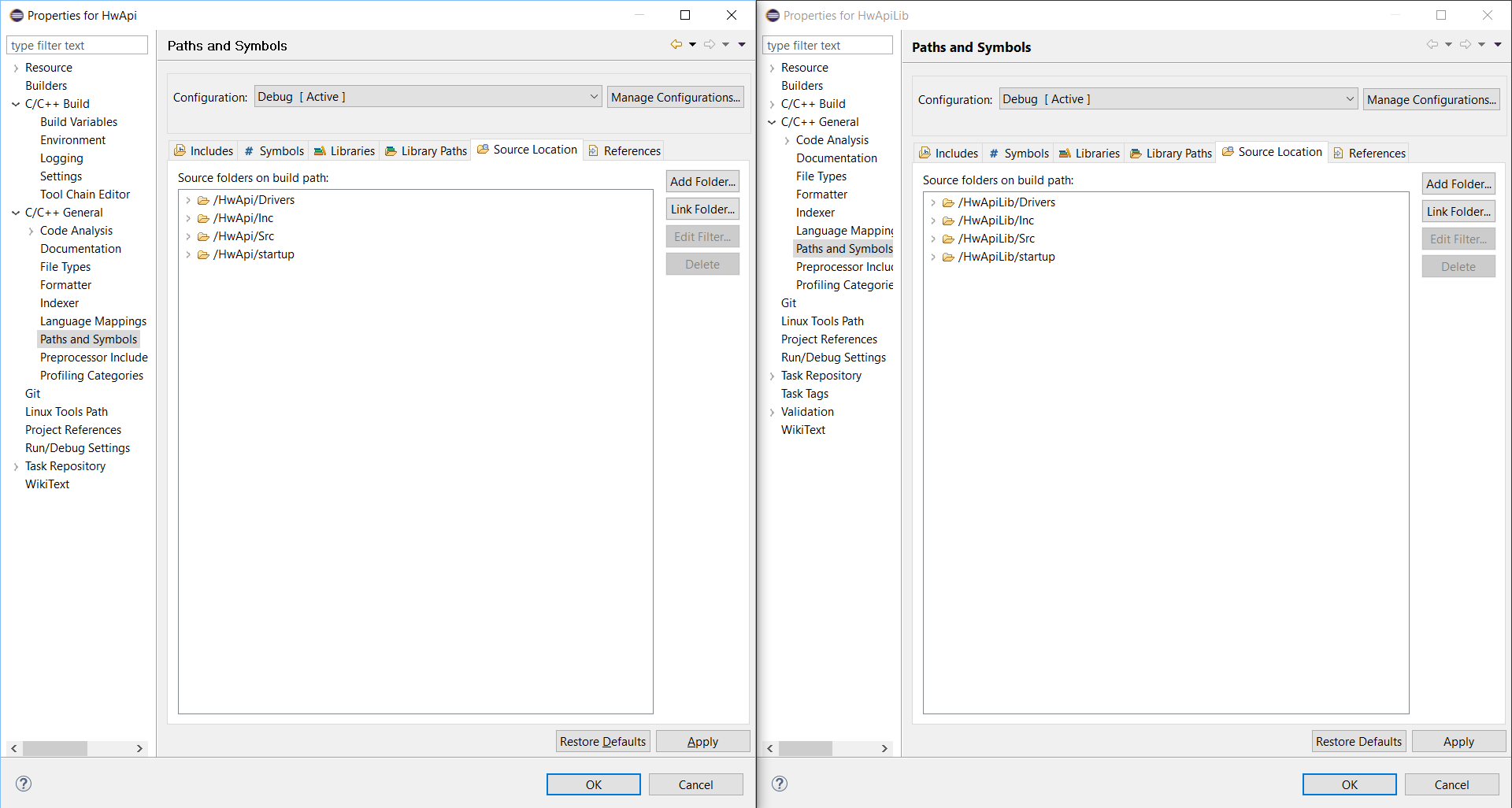
Task: Open Symbols tab in HwApiLib window
Action: [x=1019, y=153]
